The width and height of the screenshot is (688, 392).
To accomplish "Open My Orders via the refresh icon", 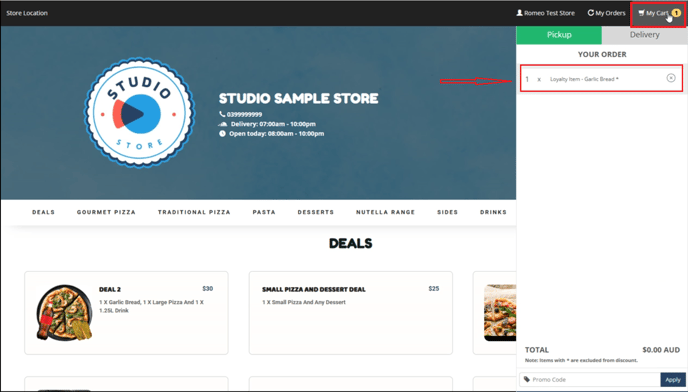I will click(x=591, y=13).
